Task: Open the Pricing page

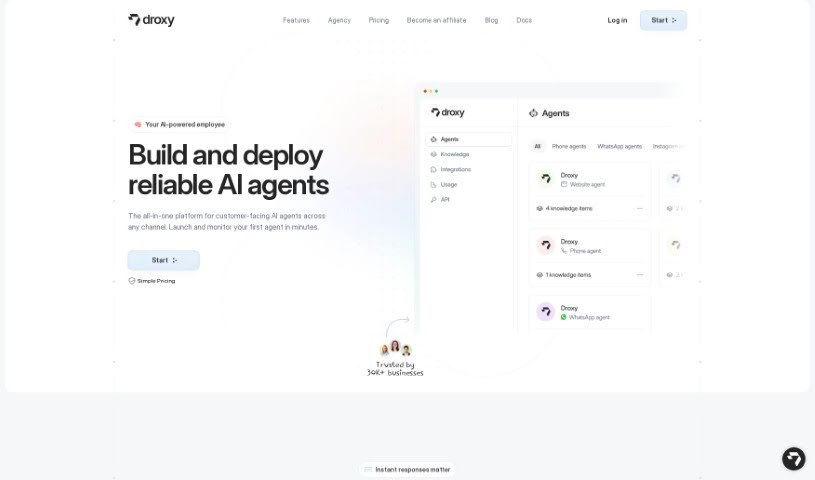Action: (378, 20)
